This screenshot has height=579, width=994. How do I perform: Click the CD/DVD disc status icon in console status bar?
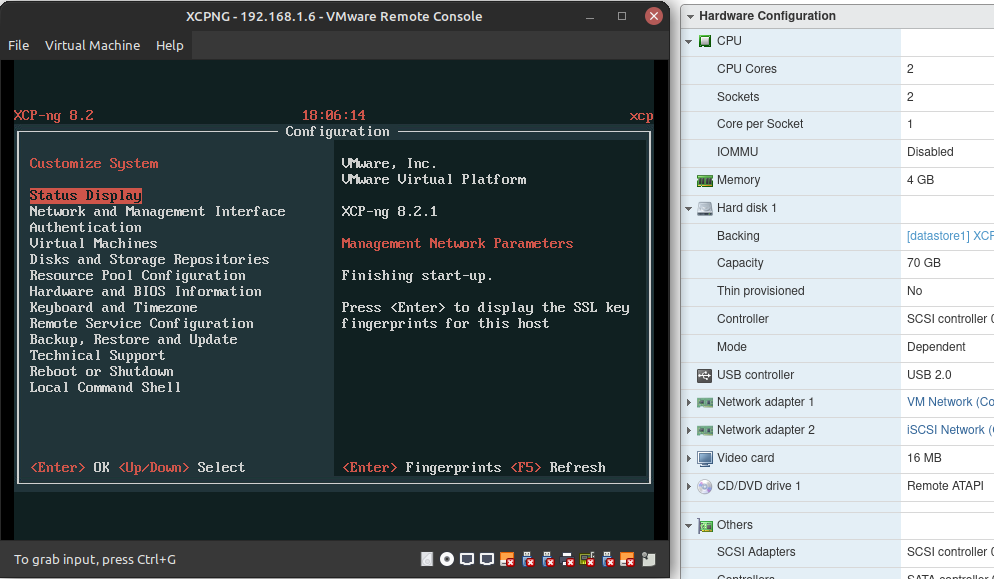(x=447, y=559)
